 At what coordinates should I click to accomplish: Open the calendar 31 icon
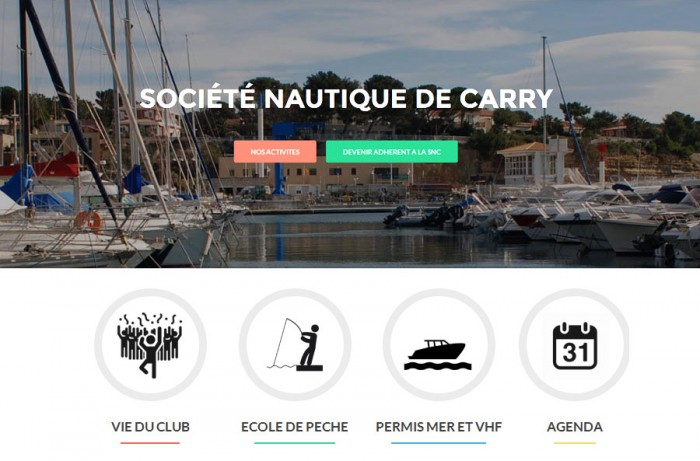[x=575, y=345]
